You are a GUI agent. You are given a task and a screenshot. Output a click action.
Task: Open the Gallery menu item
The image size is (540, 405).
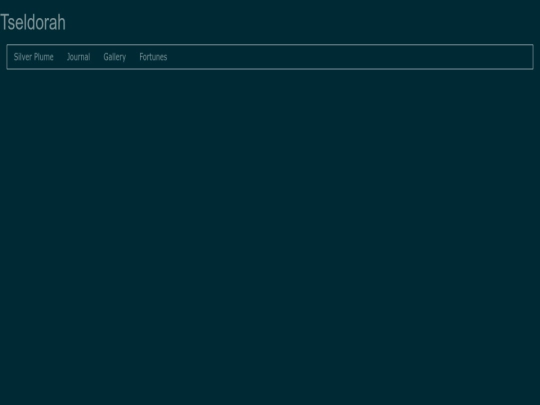click(x=115, y=57)
